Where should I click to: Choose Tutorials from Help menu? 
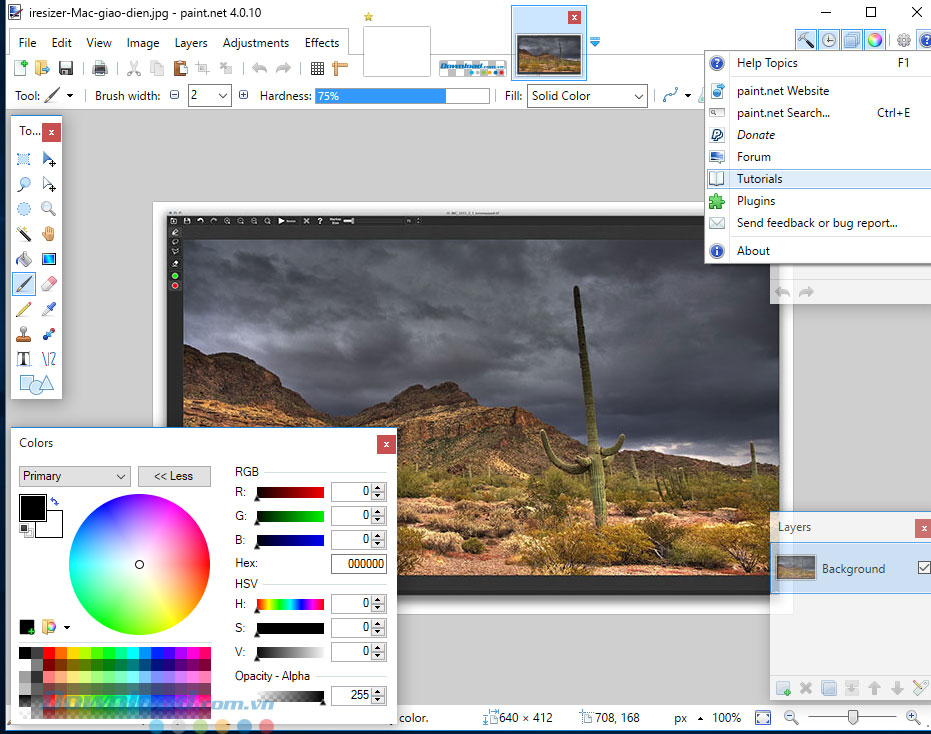click(x=819, y=179)
